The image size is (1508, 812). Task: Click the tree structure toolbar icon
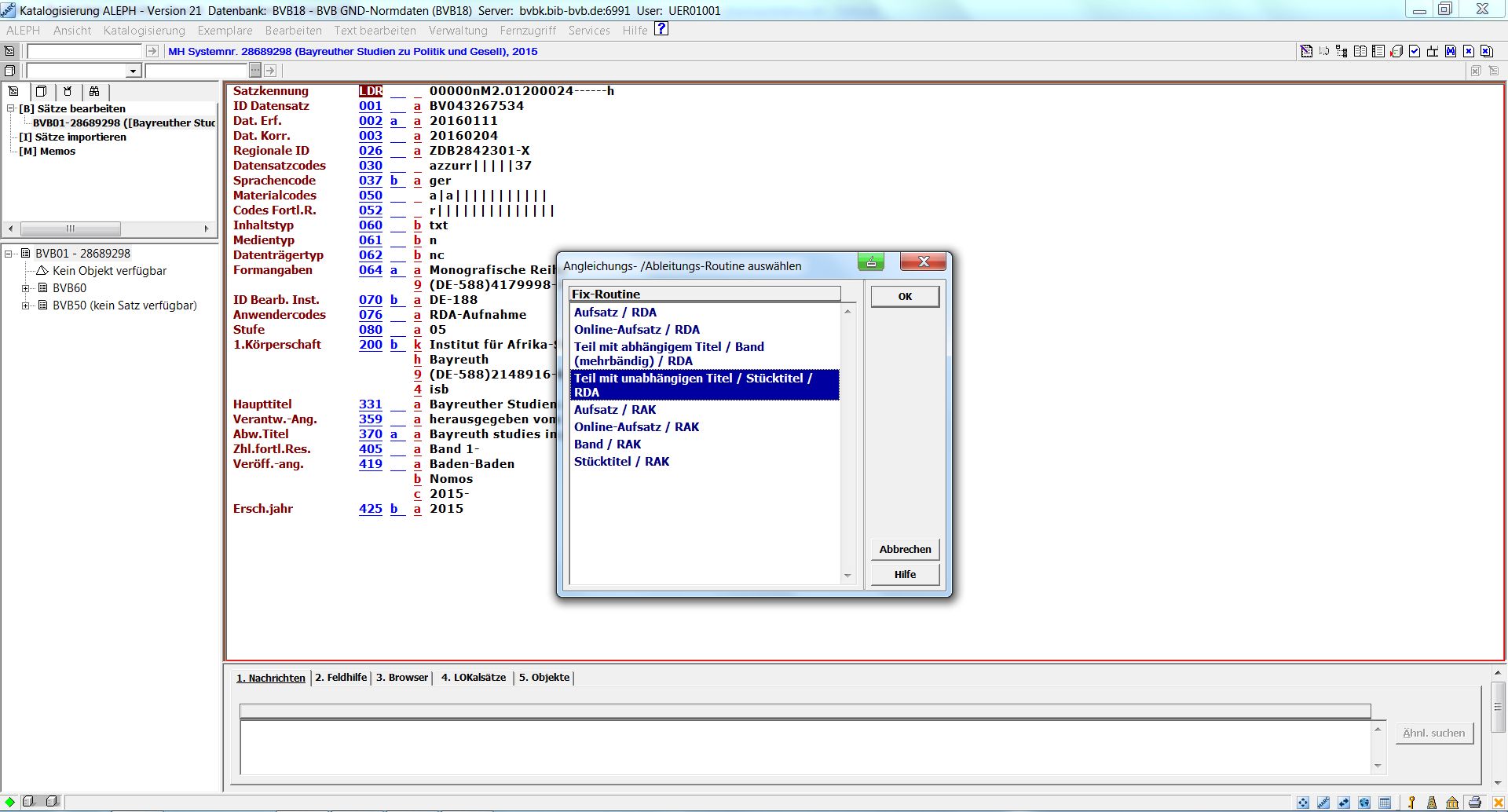tap(1341, 51)
